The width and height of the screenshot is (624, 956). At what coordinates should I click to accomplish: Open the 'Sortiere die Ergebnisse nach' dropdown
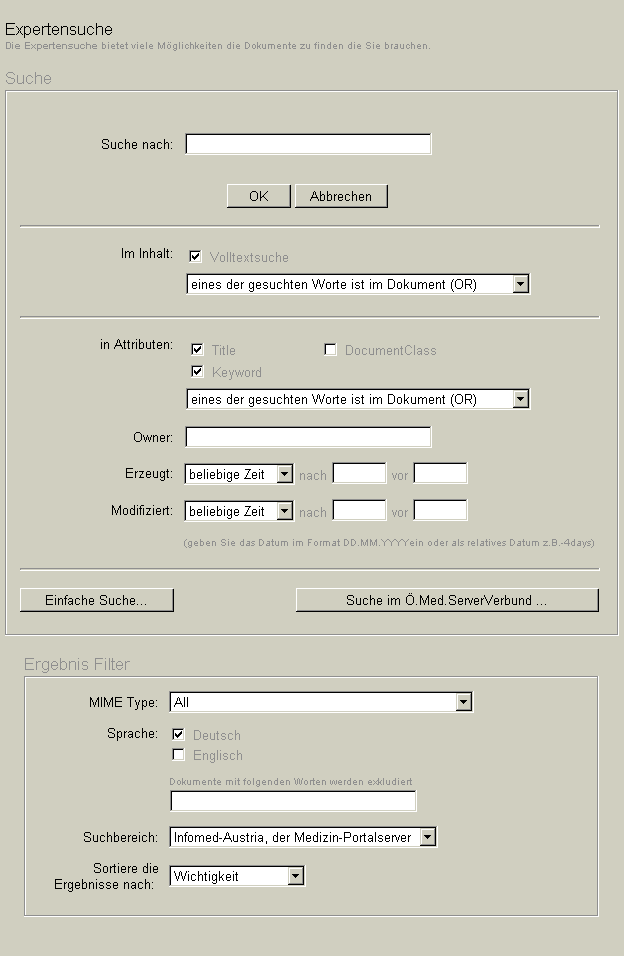(237, 877)
